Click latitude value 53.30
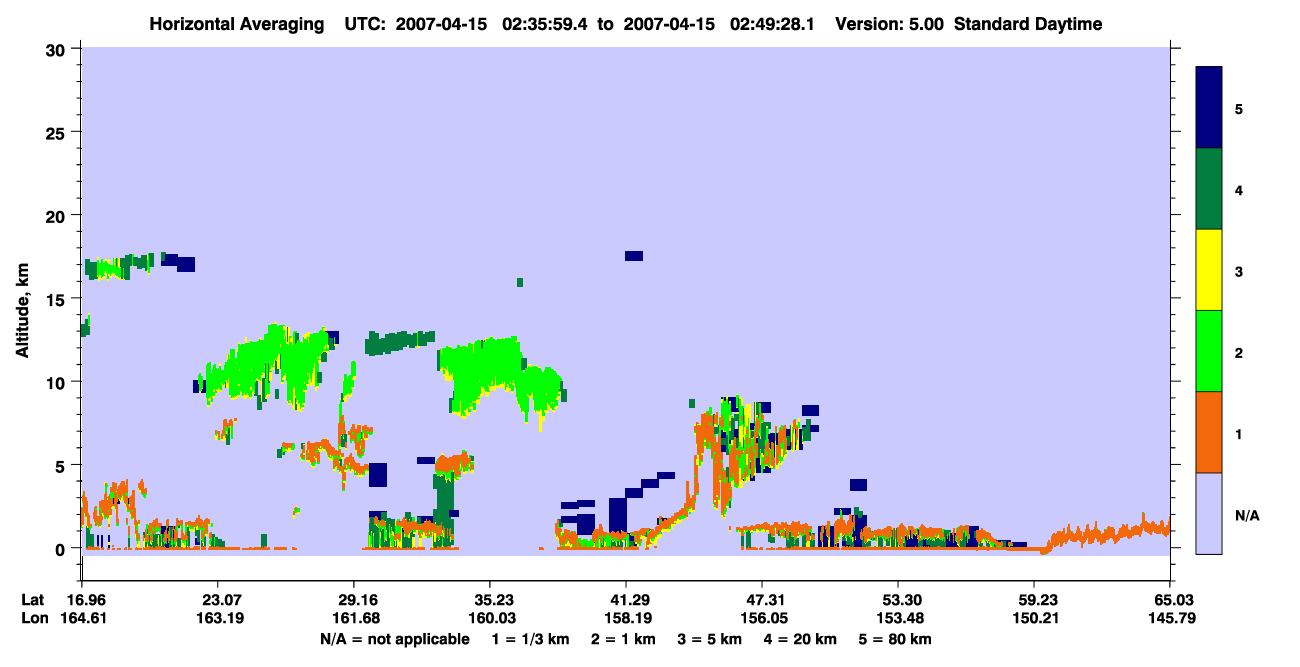This screenshot has width=1300, height=667. pyautogui.click(x=898, y=600)
